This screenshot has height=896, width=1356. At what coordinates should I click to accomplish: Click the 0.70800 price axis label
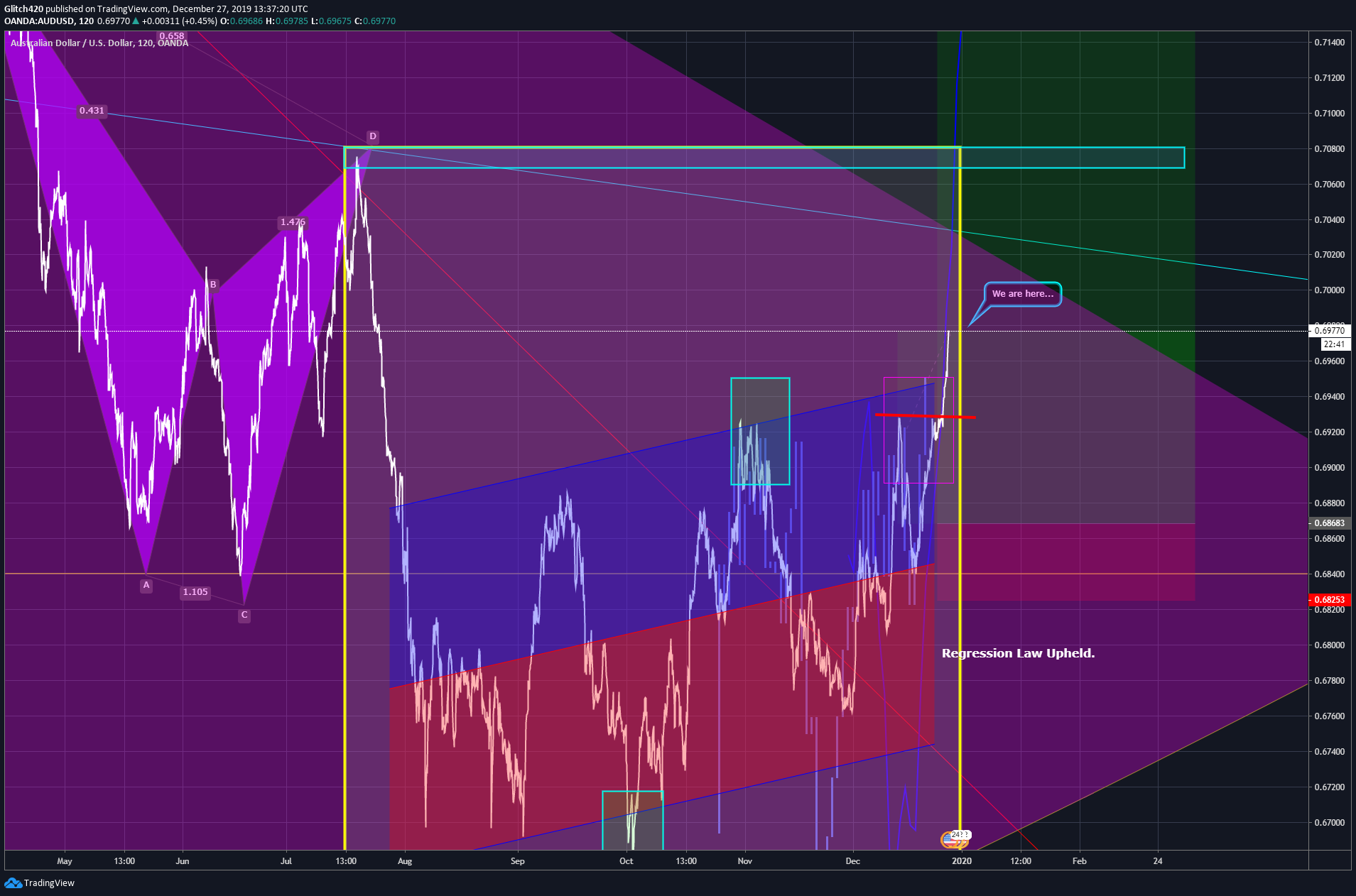[1329, 149]
